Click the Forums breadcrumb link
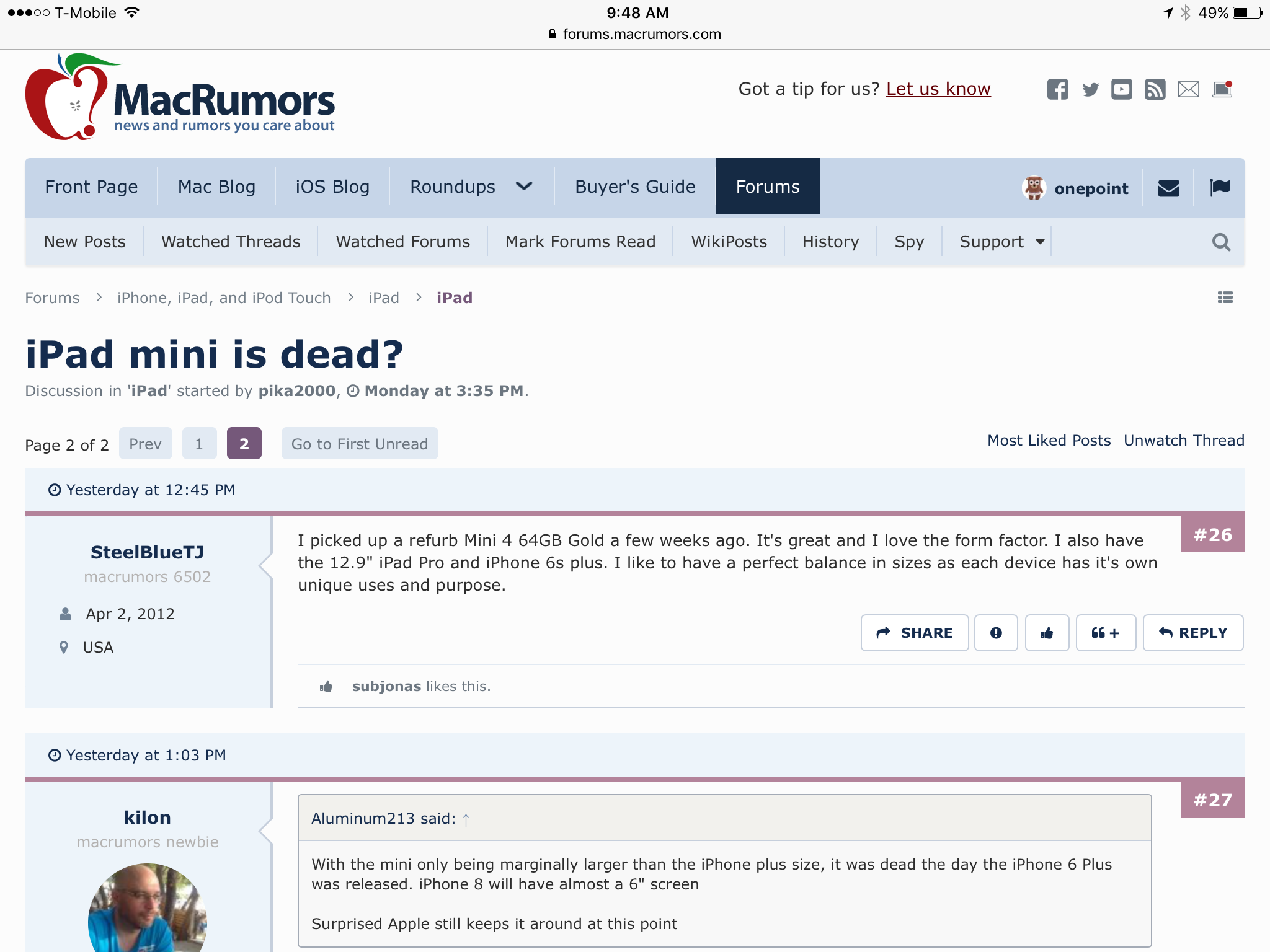1270x952 pixels. pyautogui.click(x=52, y=298)
